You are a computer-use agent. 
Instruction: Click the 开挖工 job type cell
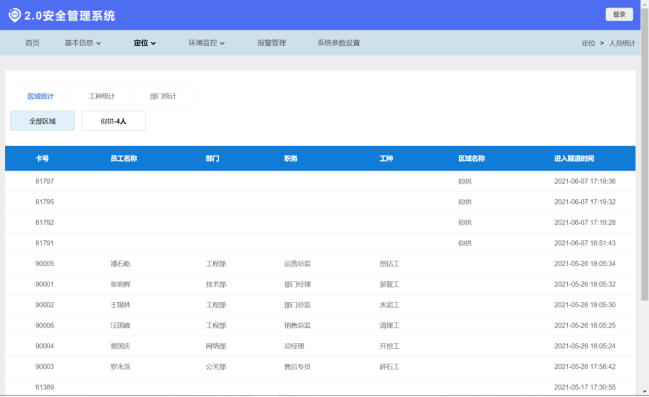[389, 346]
